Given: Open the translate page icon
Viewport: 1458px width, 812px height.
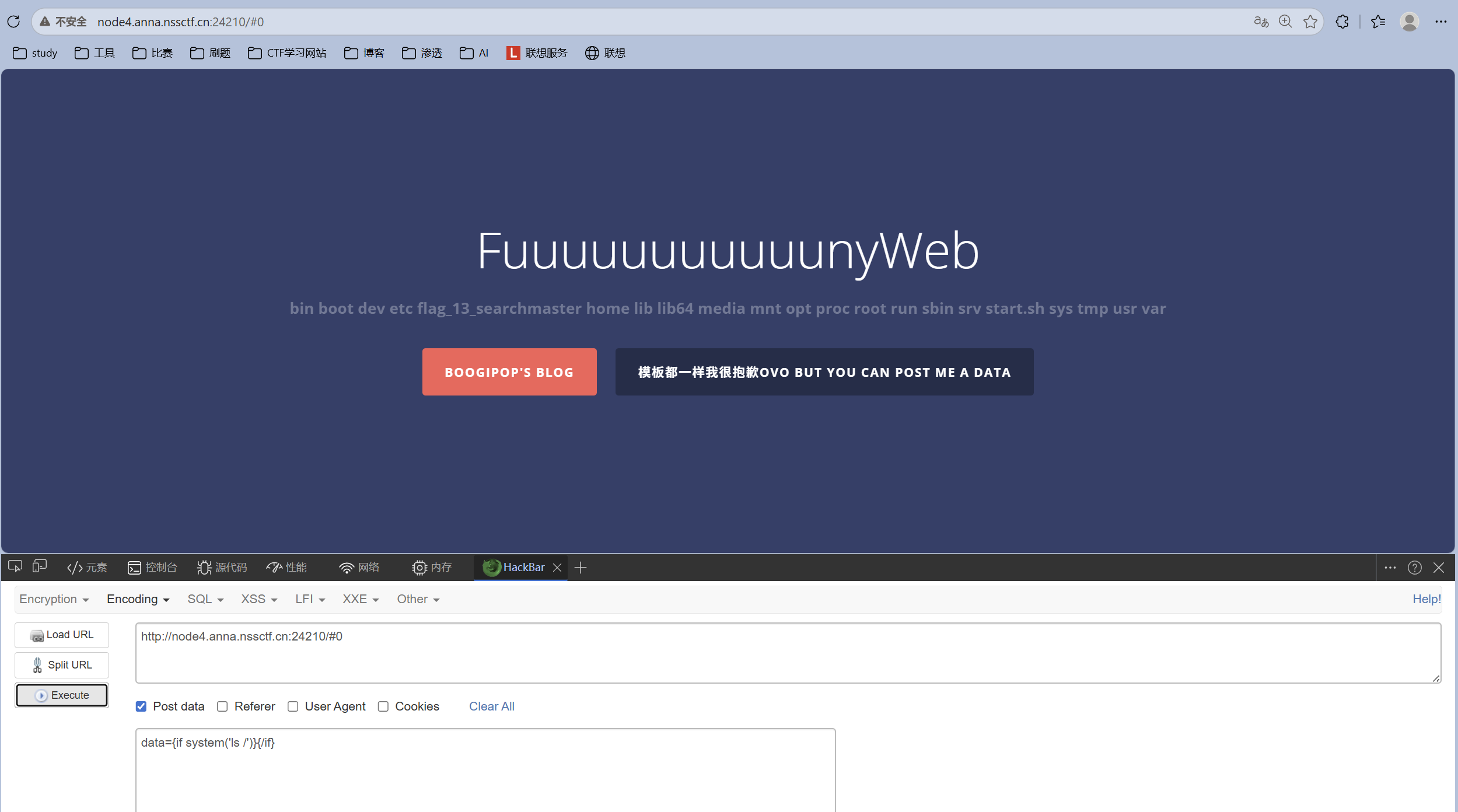Looking at the screenshot, I should click(x=1261, y=22).
